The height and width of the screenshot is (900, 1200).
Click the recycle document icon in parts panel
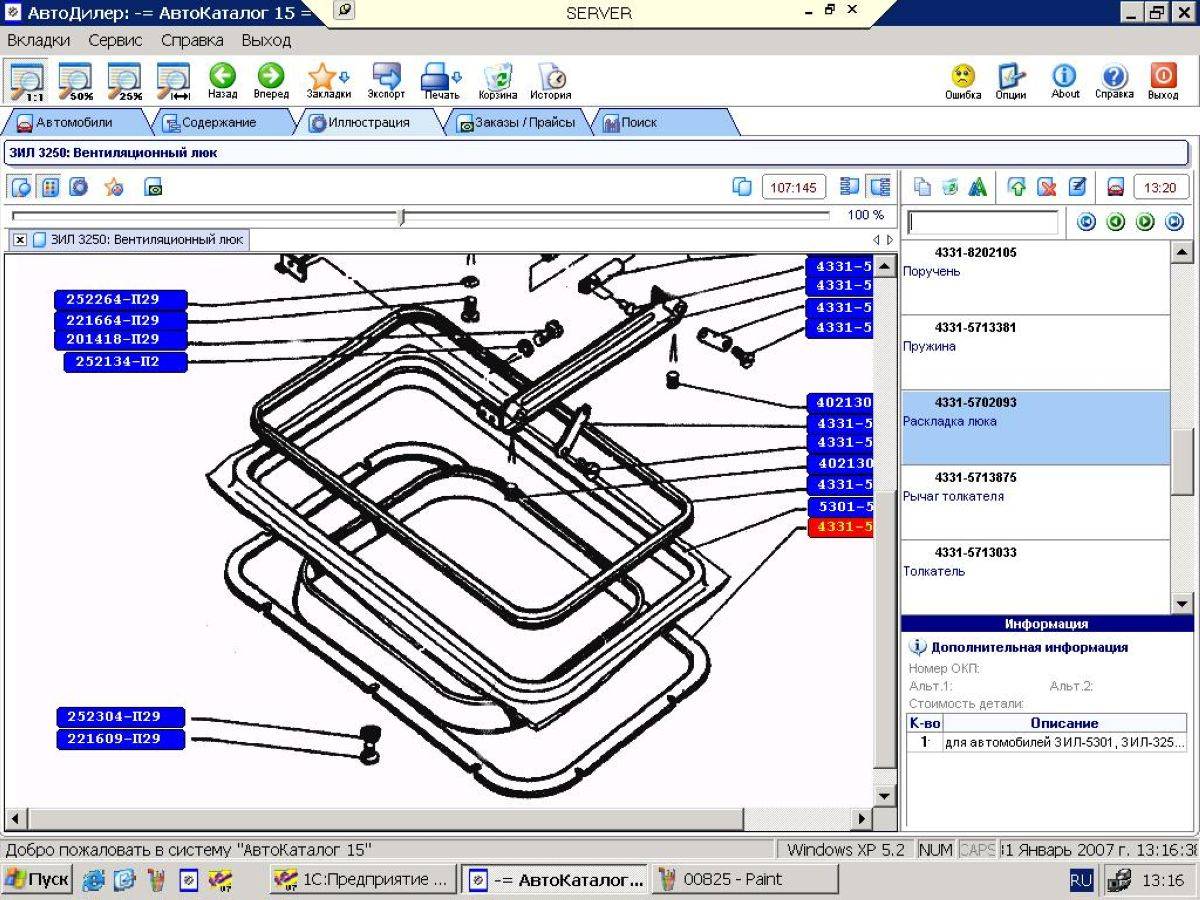click(x=950, y=187)
